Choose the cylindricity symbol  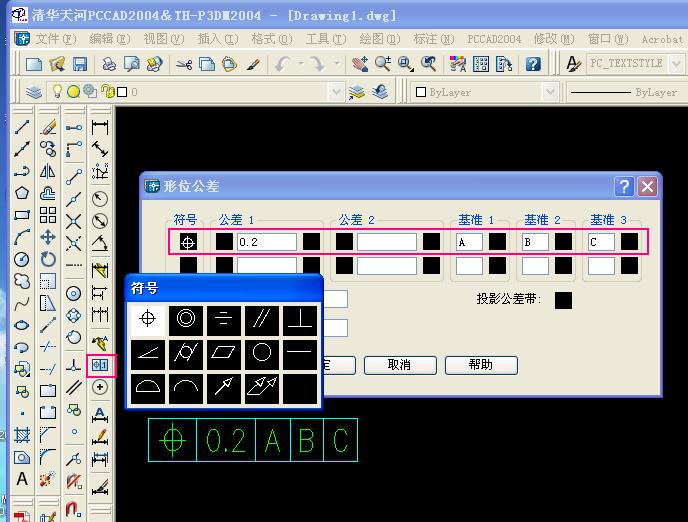pos(186,353)
